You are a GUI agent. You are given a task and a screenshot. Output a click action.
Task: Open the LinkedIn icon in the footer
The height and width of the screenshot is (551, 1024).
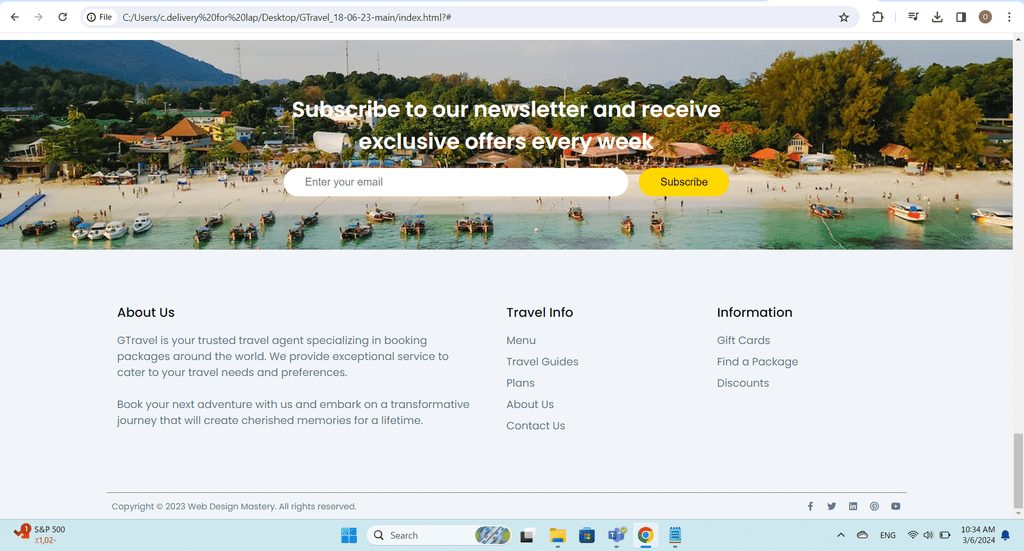[853, 507]
